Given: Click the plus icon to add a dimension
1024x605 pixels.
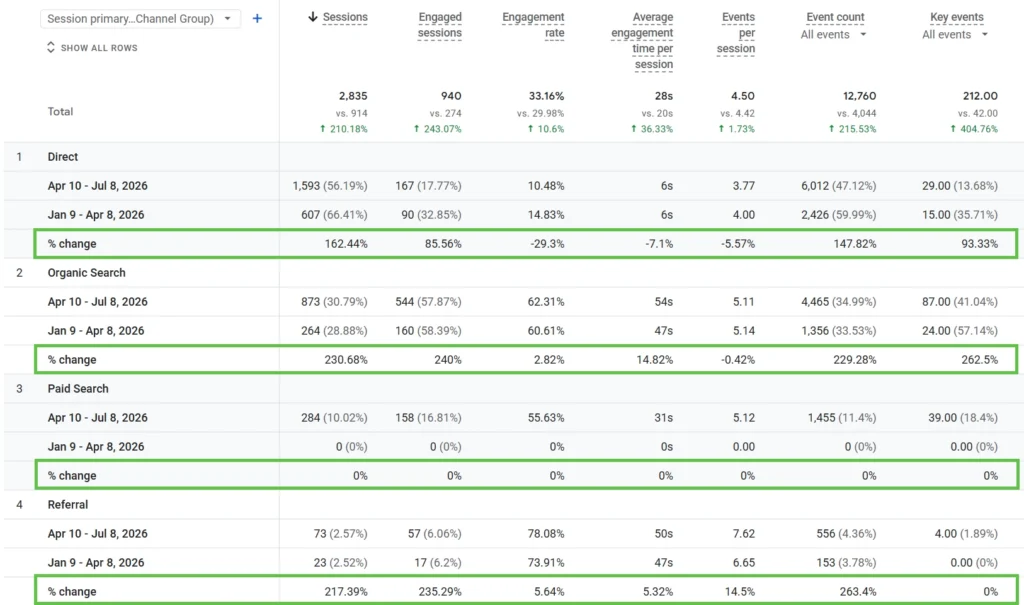Looking at the screenshot, I should 257,18.
